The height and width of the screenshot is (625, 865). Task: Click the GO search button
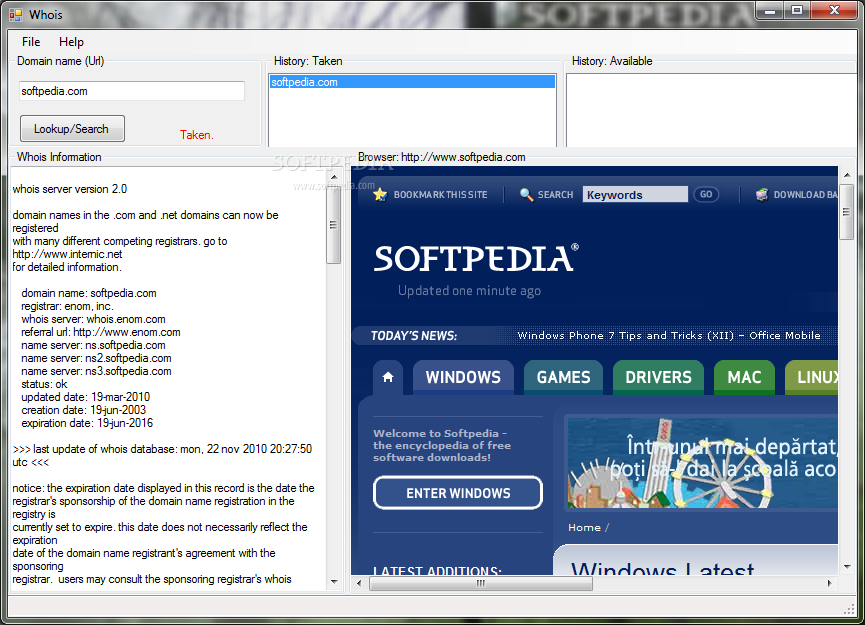[x=706, y=194]
